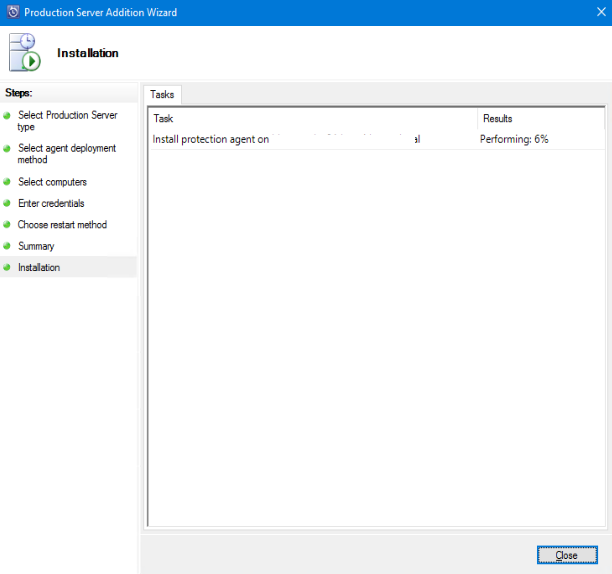Click empty area of the tasks list
Viewport: 612px width, 574px height.
coord(375,340)
